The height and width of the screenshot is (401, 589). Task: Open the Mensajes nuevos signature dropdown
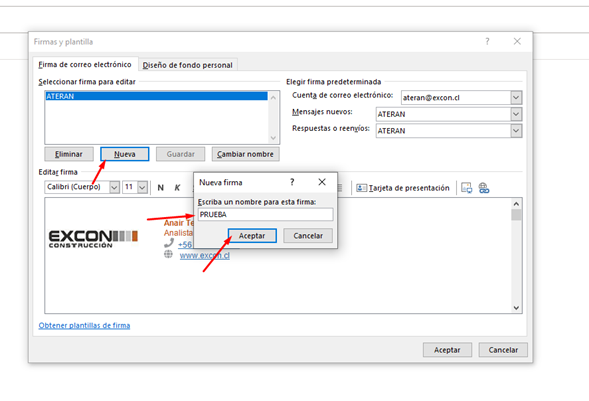click(516, 114)
